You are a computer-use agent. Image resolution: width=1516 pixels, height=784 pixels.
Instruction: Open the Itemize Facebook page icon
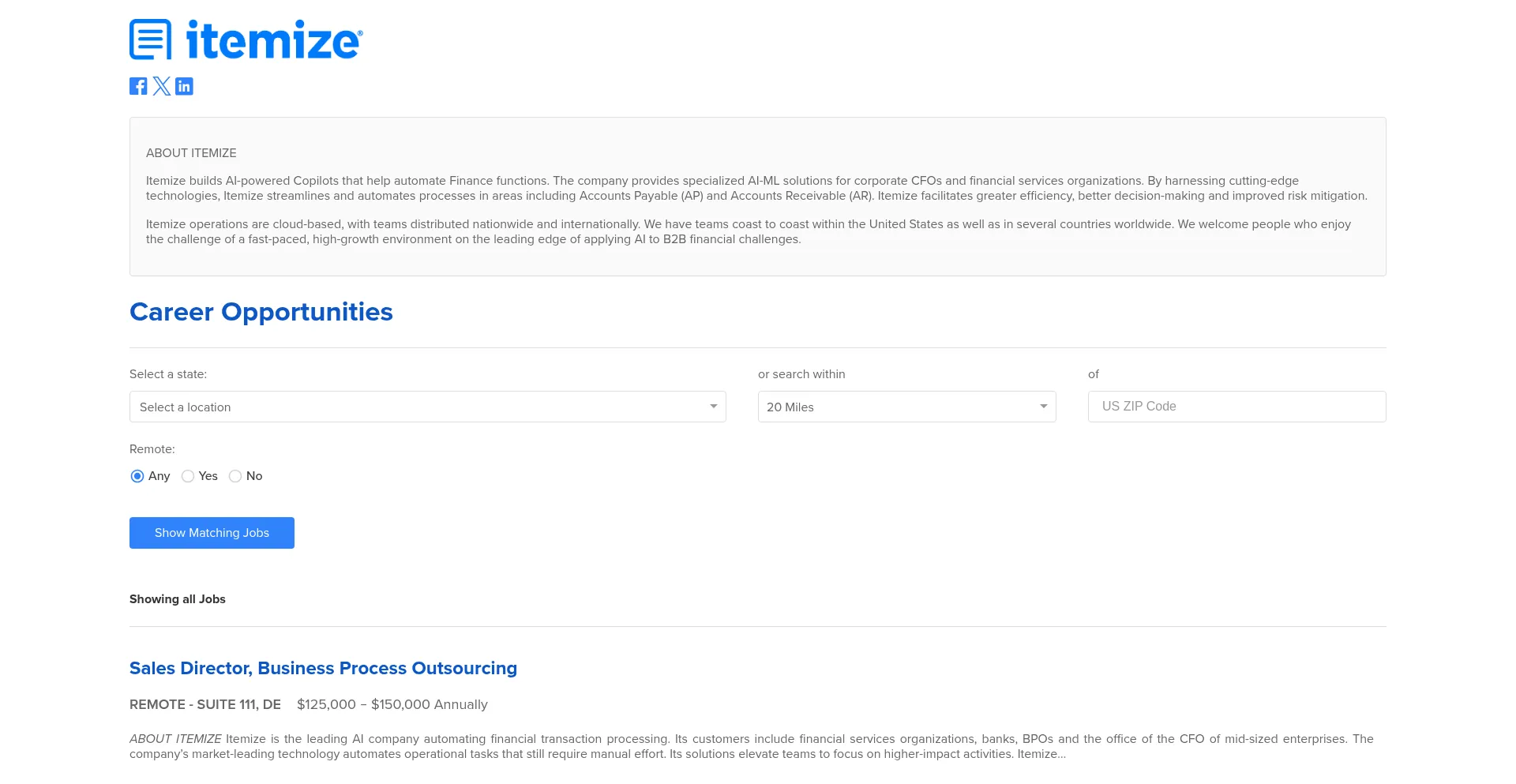point(138,86)
